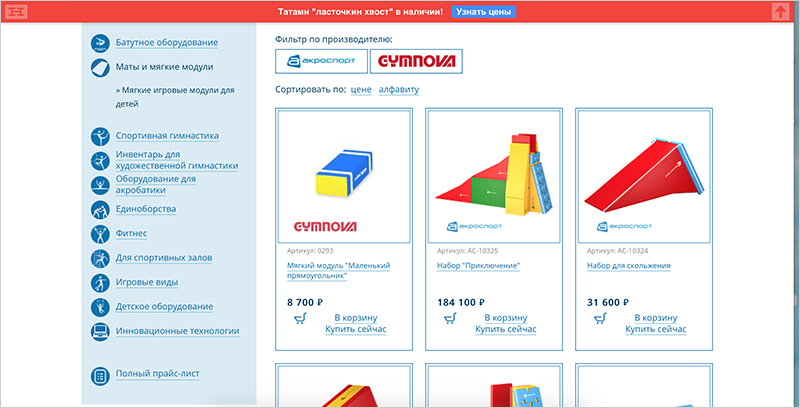Click Купить сейчас for the 31 600 ₽ item
Screen dimensions: 800x408
(x=656, y=329)
